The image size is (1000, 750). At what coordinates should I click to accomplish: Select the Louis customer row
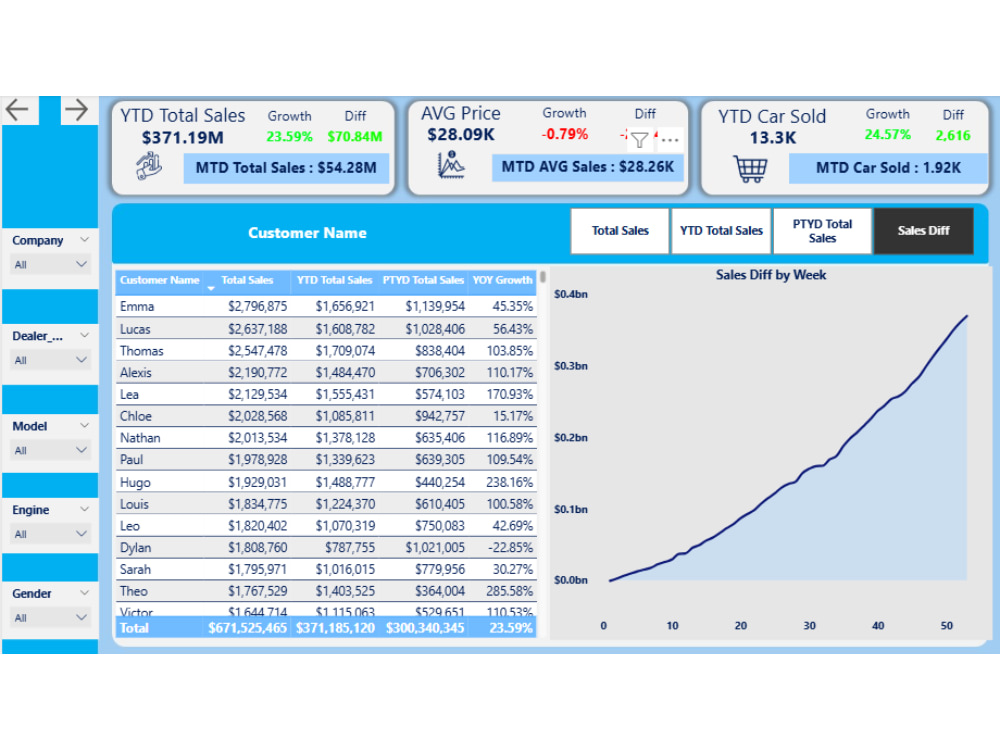[x=326, y=504]
